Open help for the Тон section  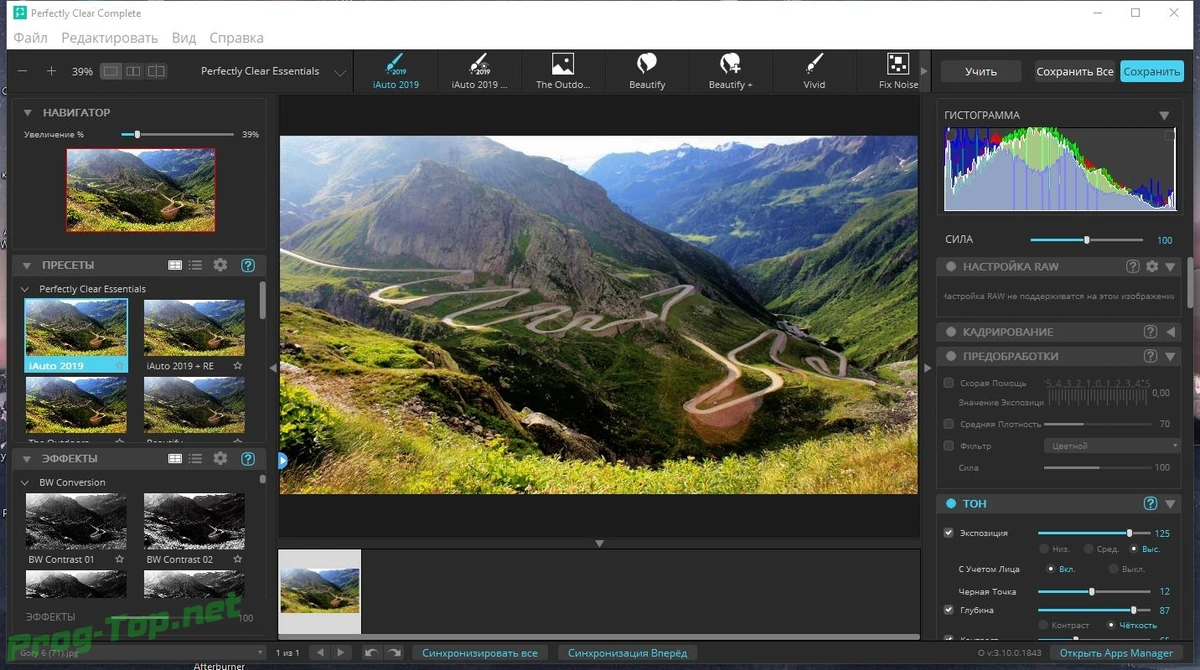[x=1150, y=503]
